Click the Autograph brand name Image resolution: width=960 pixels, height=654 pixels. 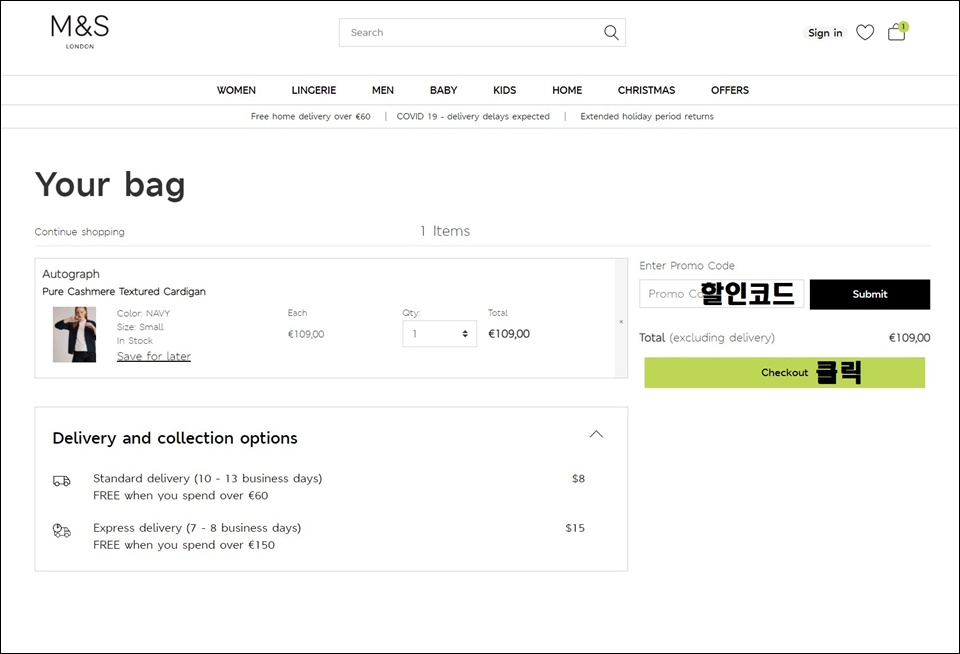coord(71,274)
